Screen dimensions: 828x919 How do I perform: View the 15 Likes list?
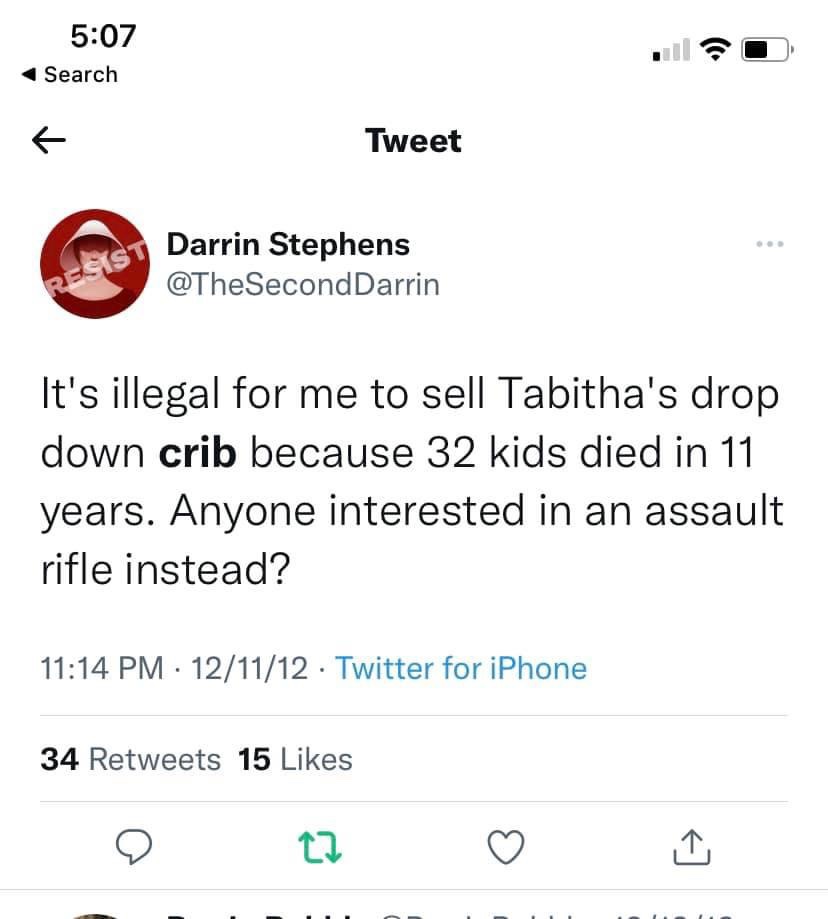[296, 760]
